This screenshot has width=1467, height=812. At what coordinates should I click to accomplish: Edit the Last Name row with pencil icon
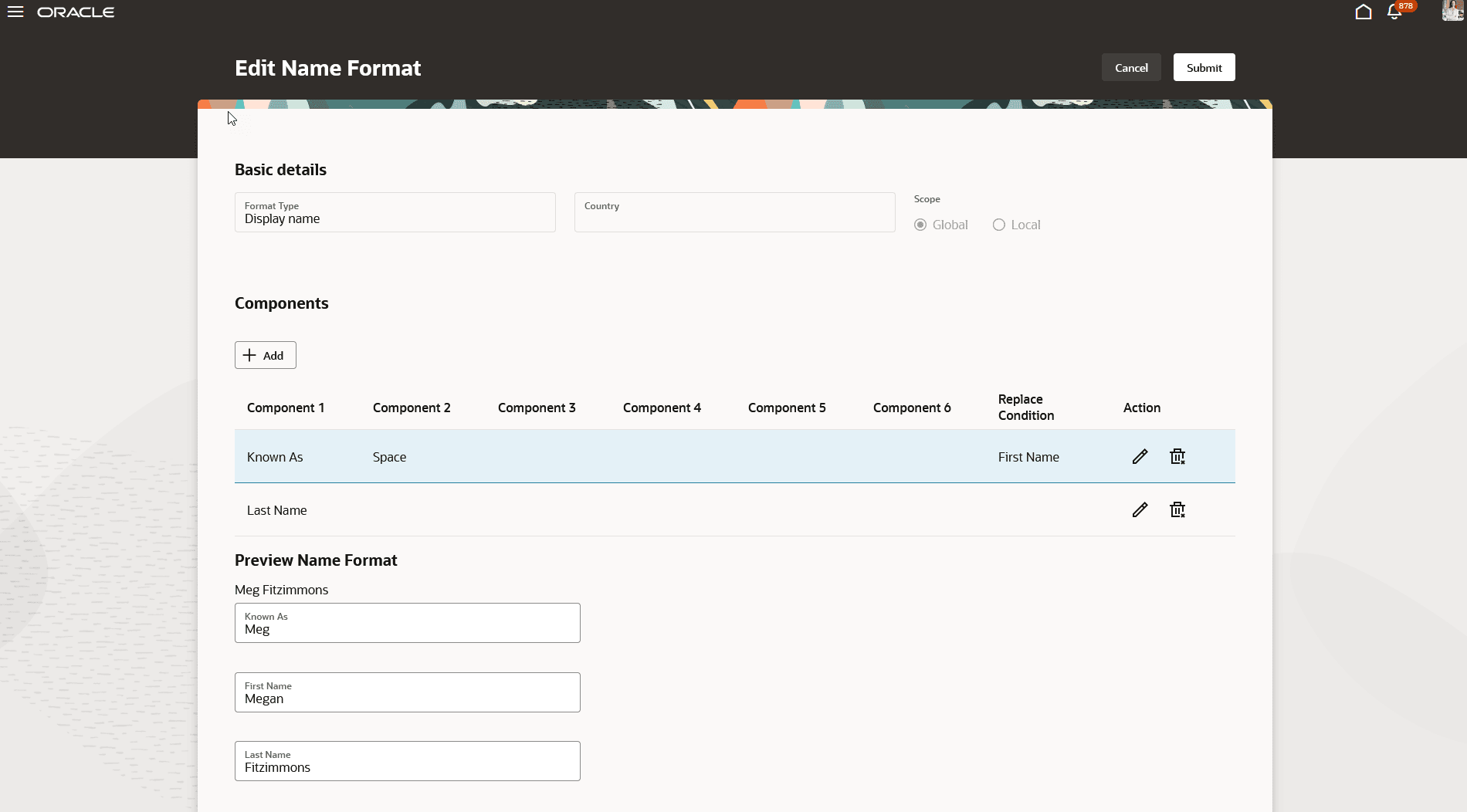coord(1140,510)
